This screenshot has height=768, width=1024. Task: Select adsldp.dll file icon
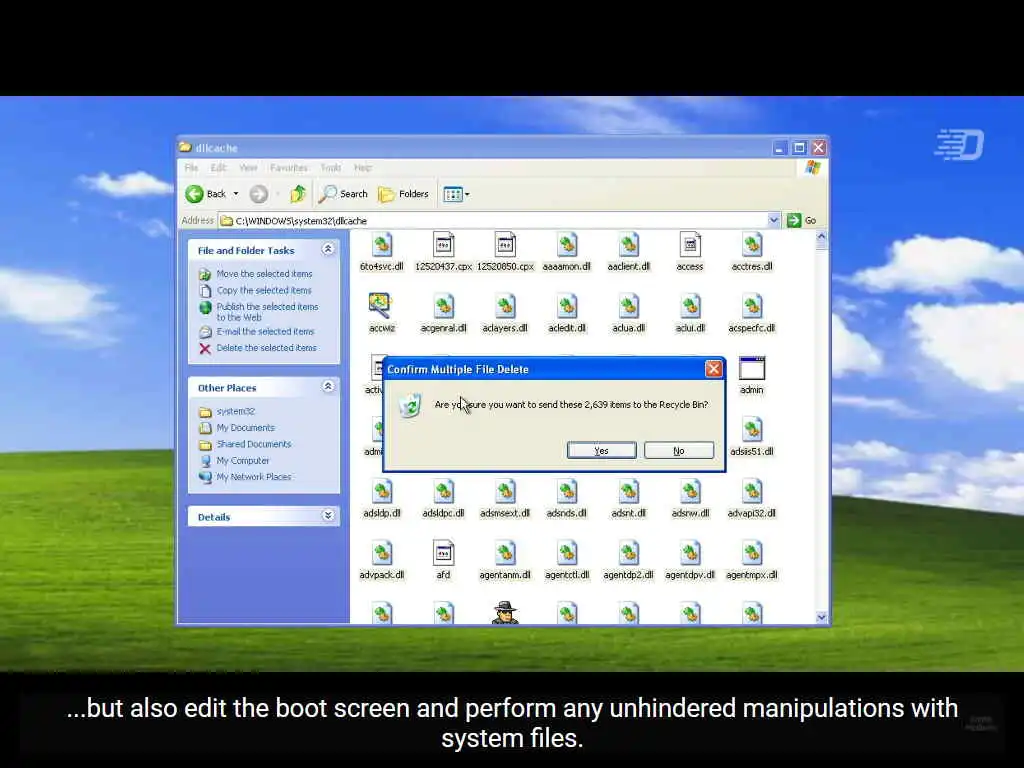(381, 492)
